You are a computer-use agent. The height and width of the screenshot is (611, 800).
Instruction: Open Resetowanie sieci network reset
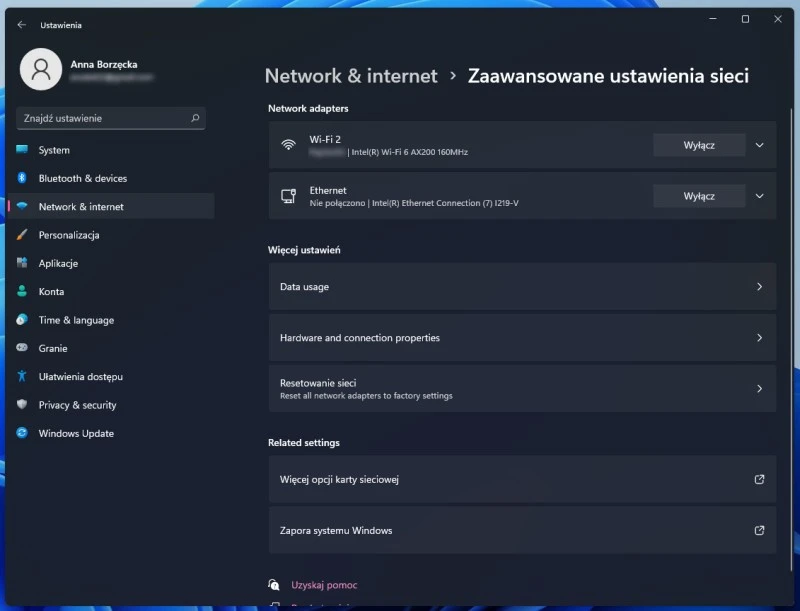[x=521, y=389]
